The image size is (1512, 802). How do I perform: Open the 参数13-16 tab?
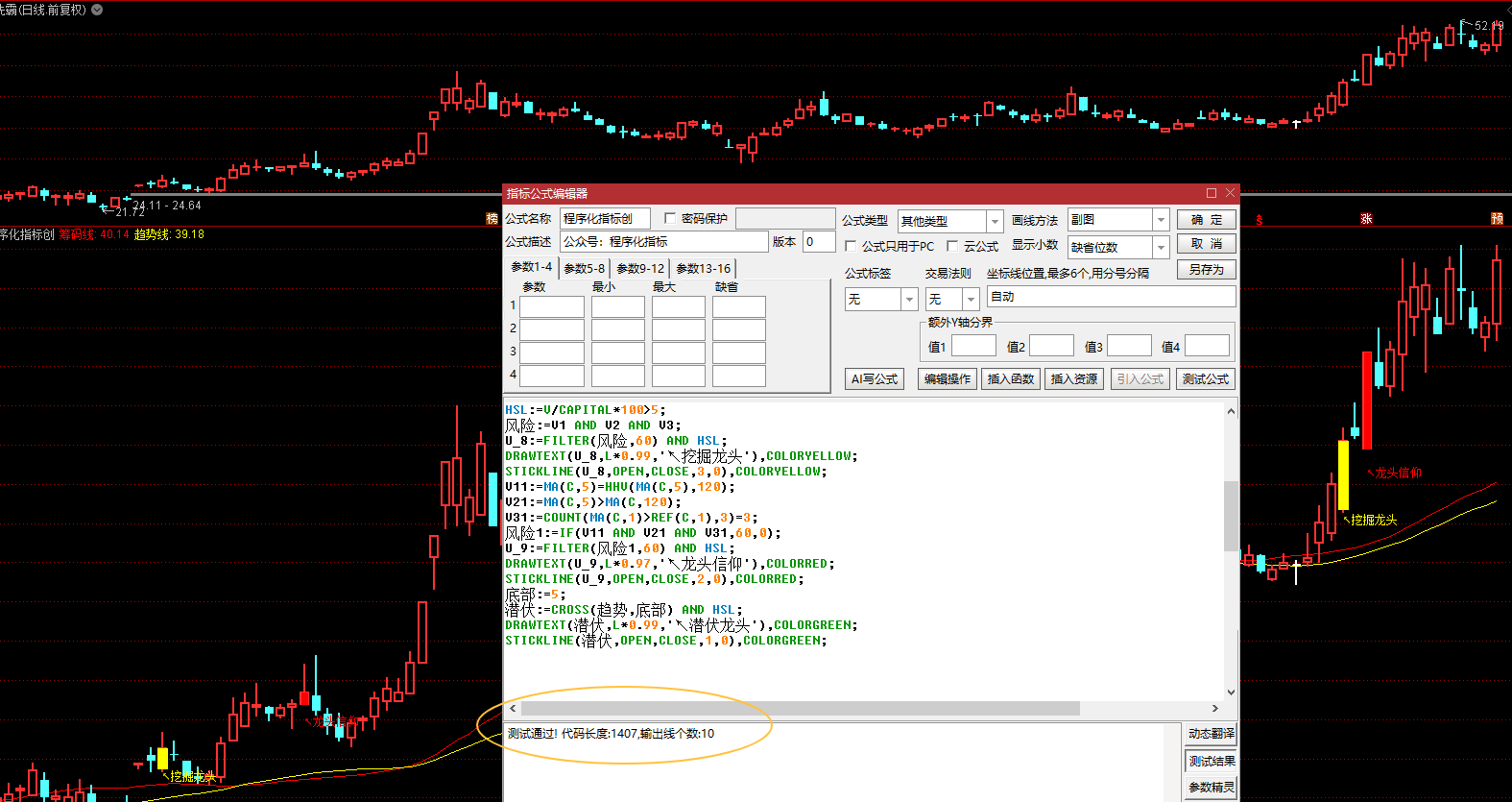tap(703, 269)
